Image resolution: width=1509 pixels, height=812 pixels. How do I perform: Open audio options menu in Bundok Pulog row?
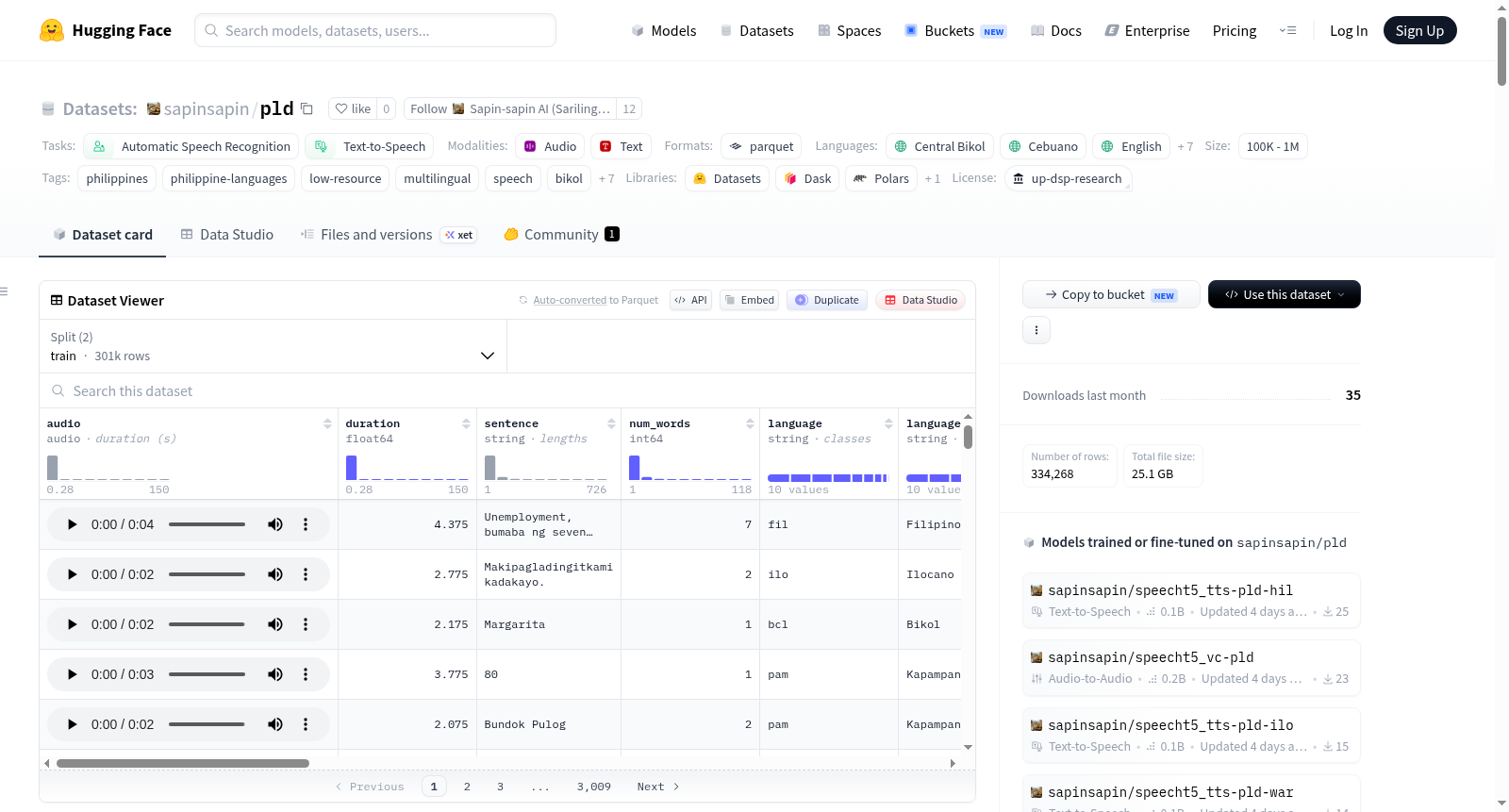(x=306, y=724)
